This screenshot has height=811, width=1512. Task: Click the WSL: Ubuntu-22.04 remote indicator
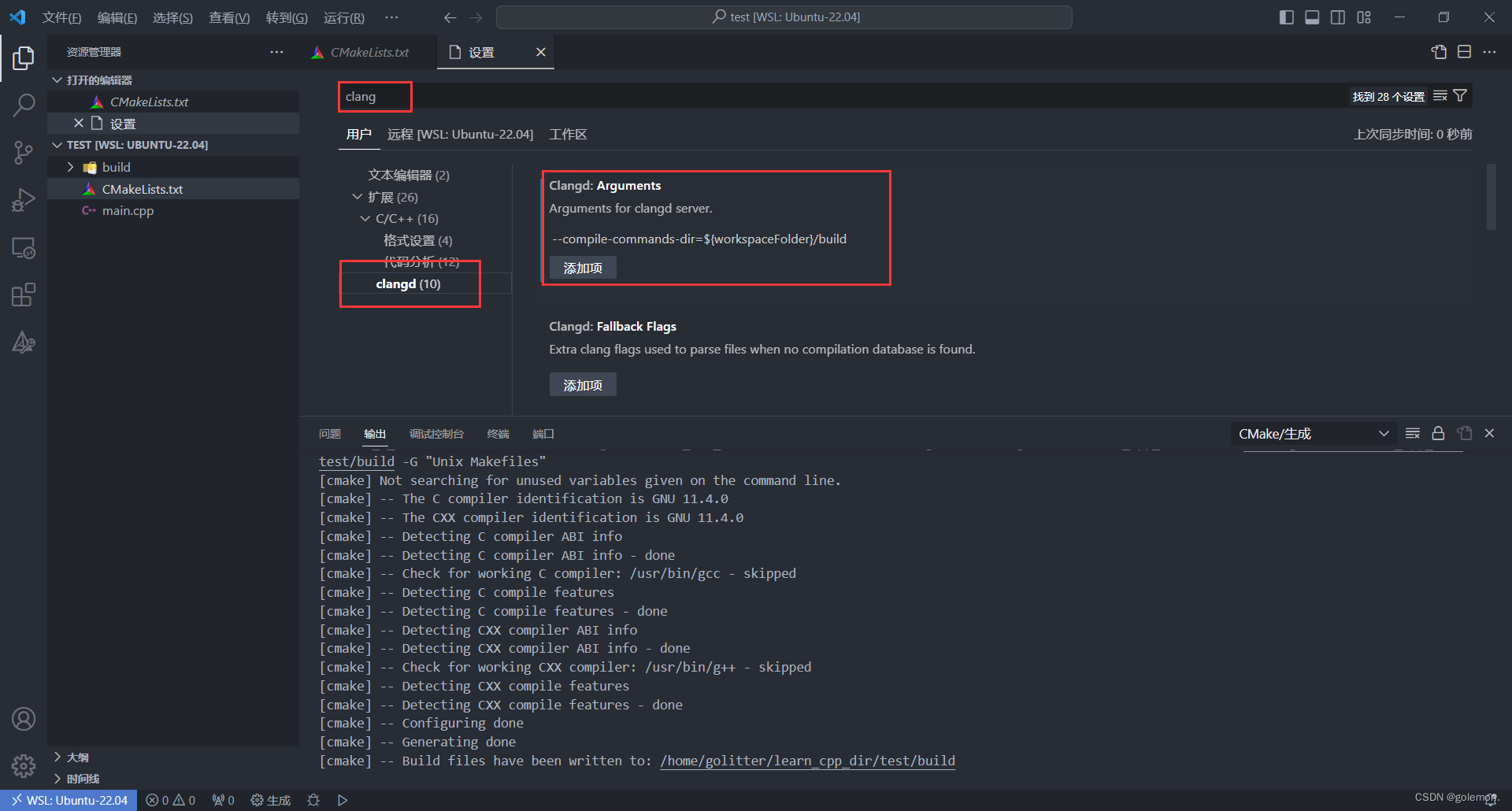click(69, 800)
